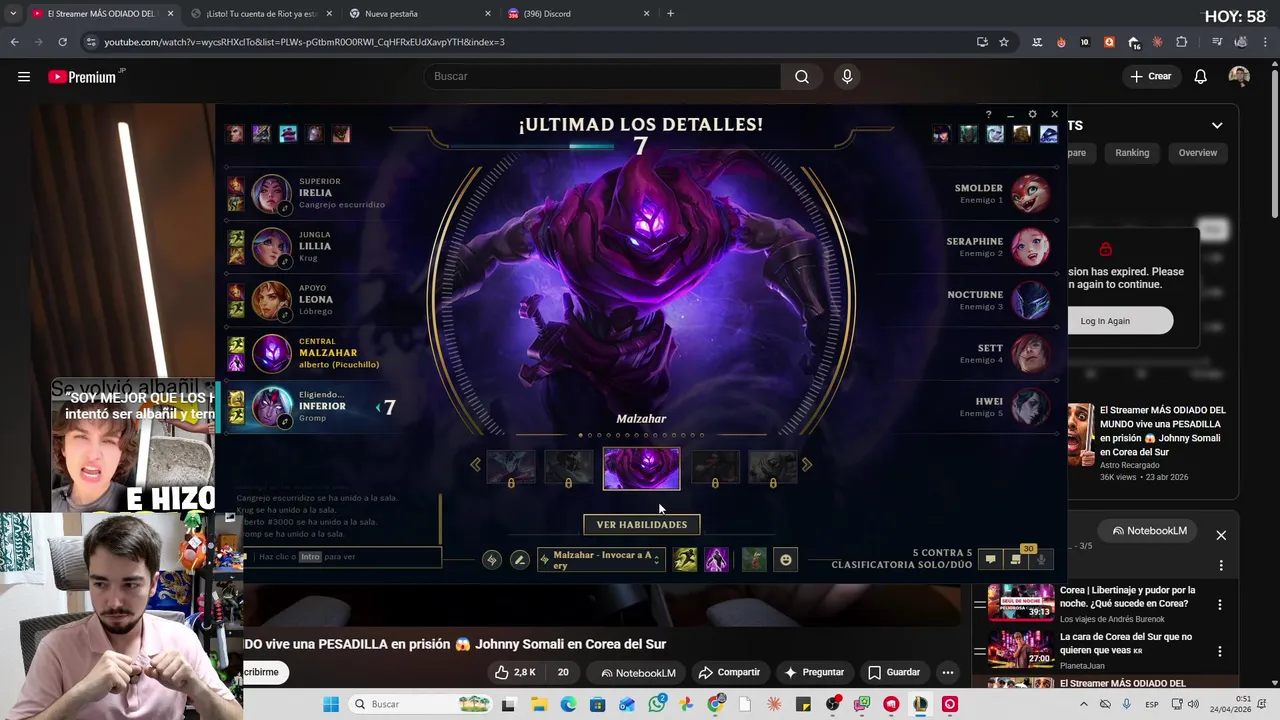
Task: Click the enemy Nocturne portrait
Action: [x=1030, y=300]
